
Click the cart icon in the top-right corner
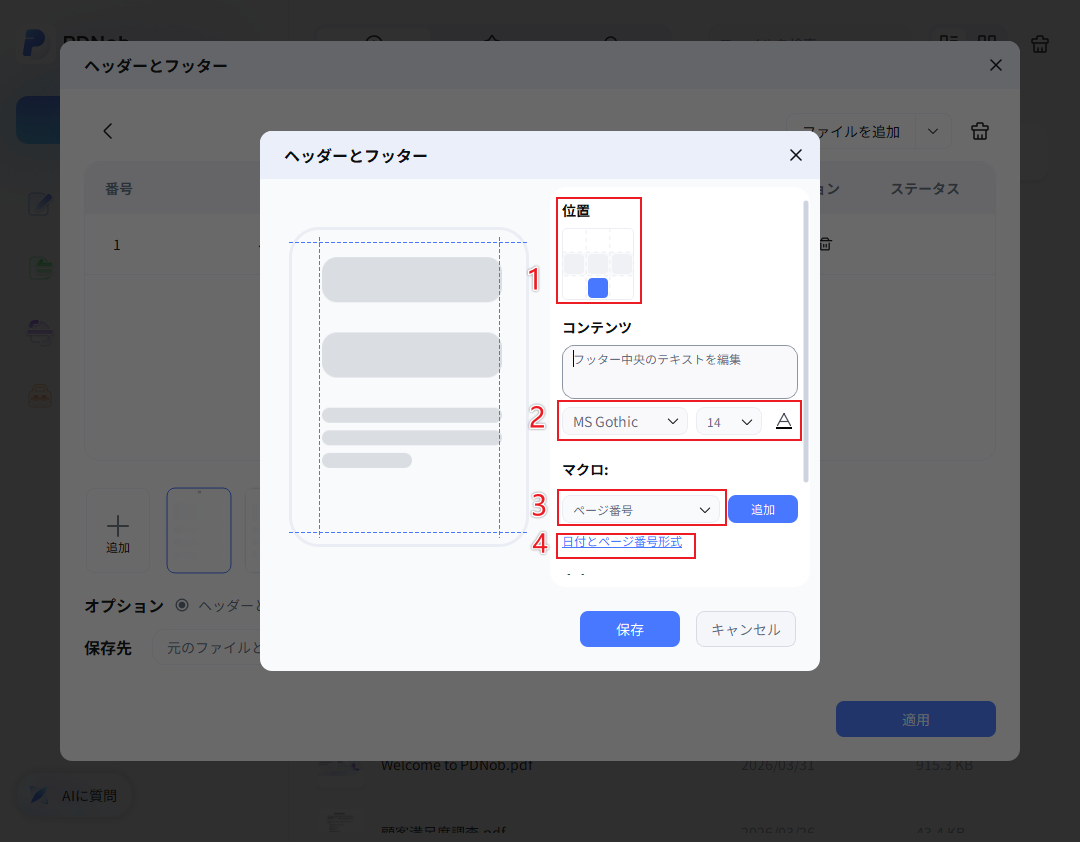(x=1039, y=44)
